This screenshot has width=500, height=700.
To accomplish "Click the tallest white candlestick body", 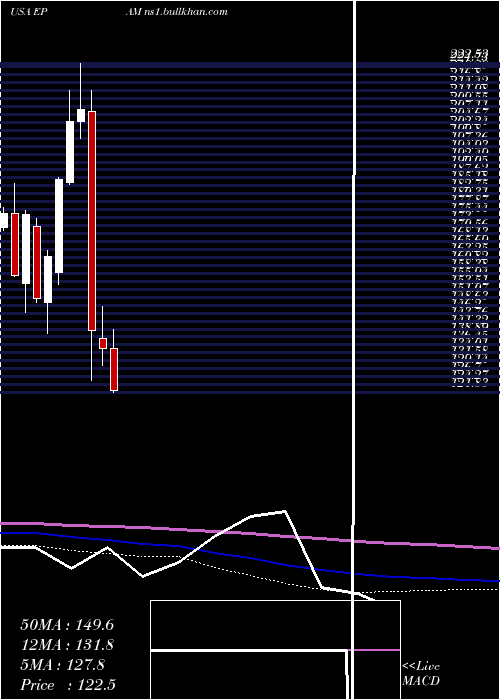I will coord(59,226).
